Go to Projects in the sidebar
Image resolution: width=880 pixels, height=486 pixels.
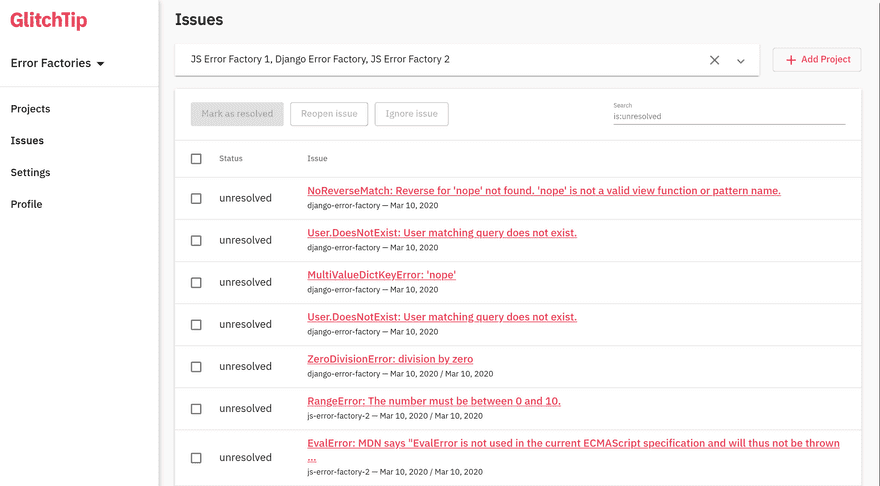pyautogui.click(x=30, y=109)
